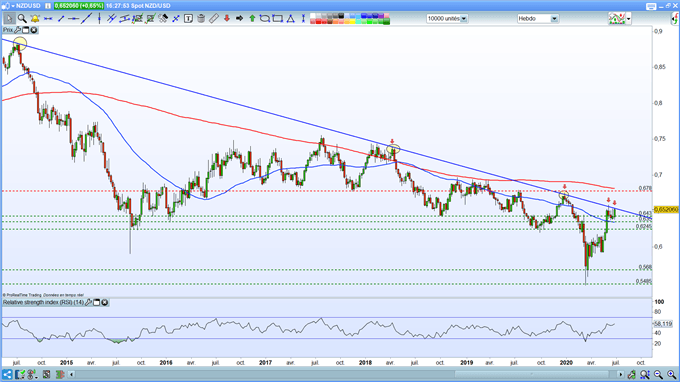Click the grid icon in bottom bar
680x382 pixels.
pos(46,374)
